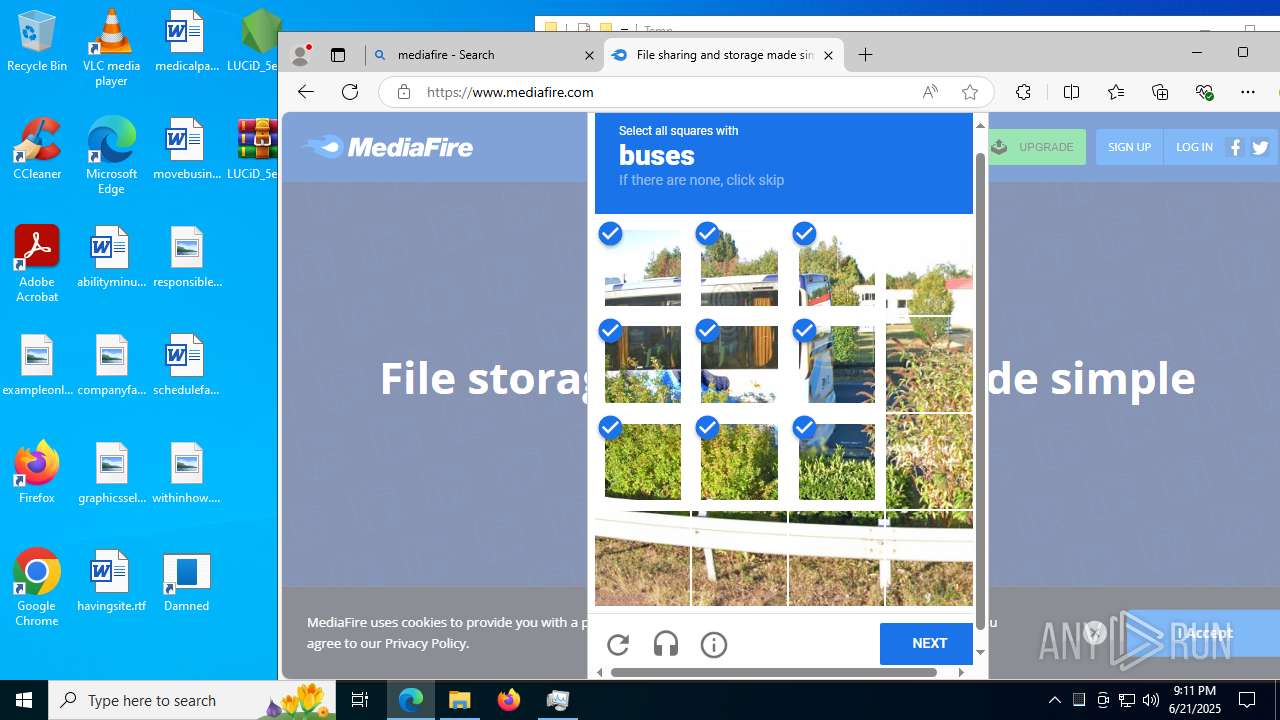Select CCleaner desktop icon

(37, 148)
